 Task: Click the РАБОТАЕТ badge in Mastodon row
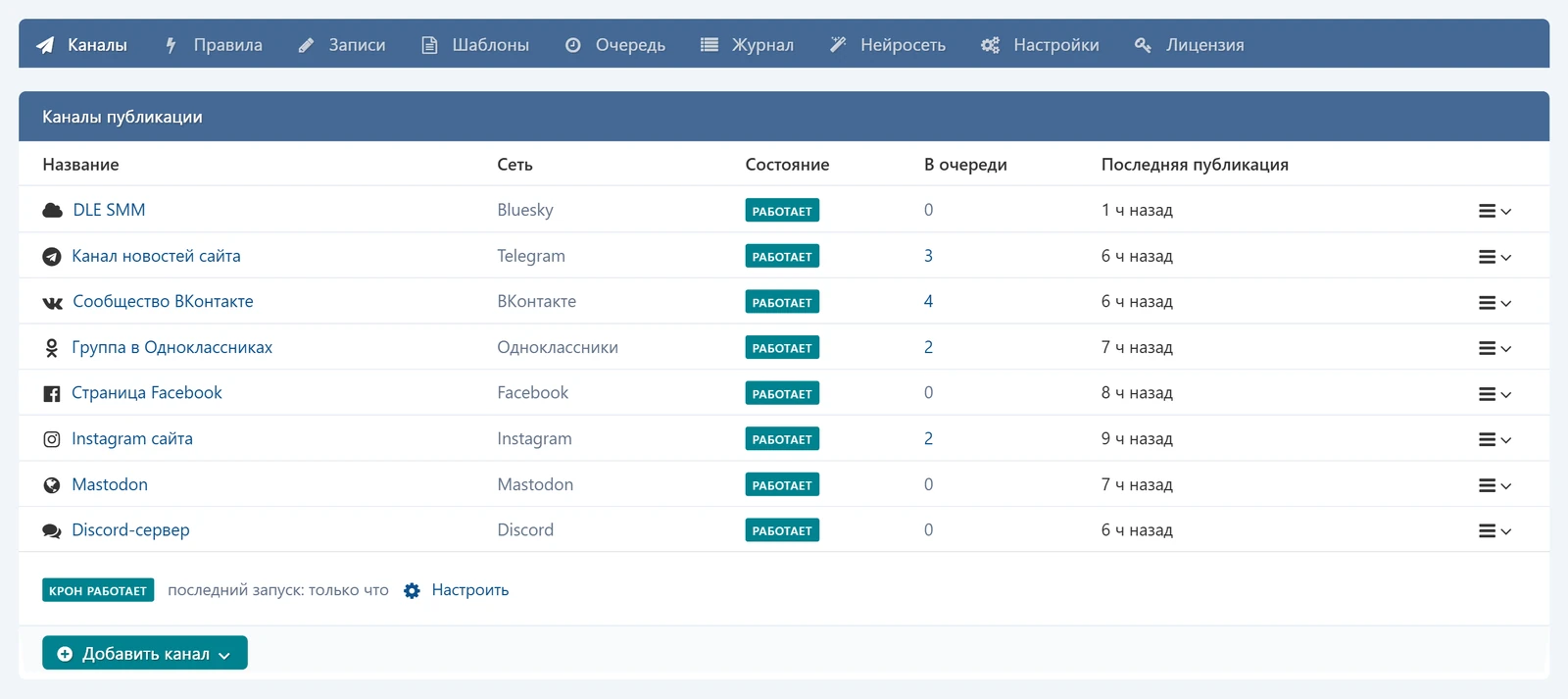(782, 485)
